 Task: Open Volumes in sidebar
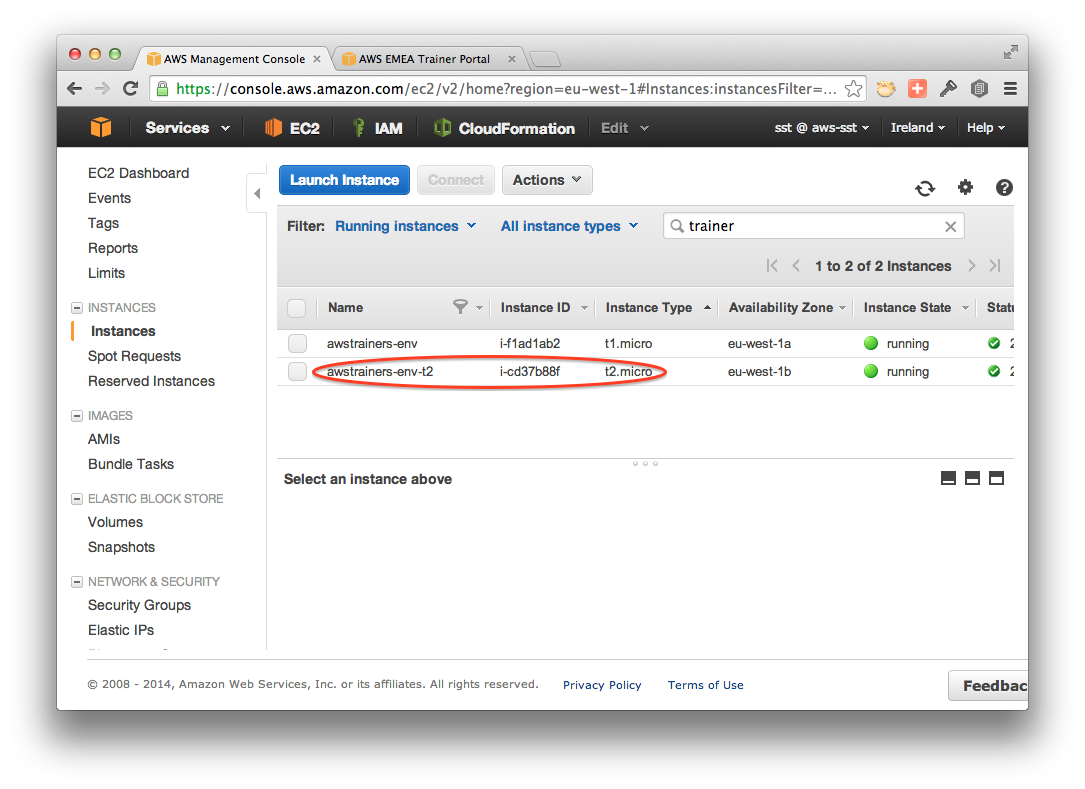116,523
